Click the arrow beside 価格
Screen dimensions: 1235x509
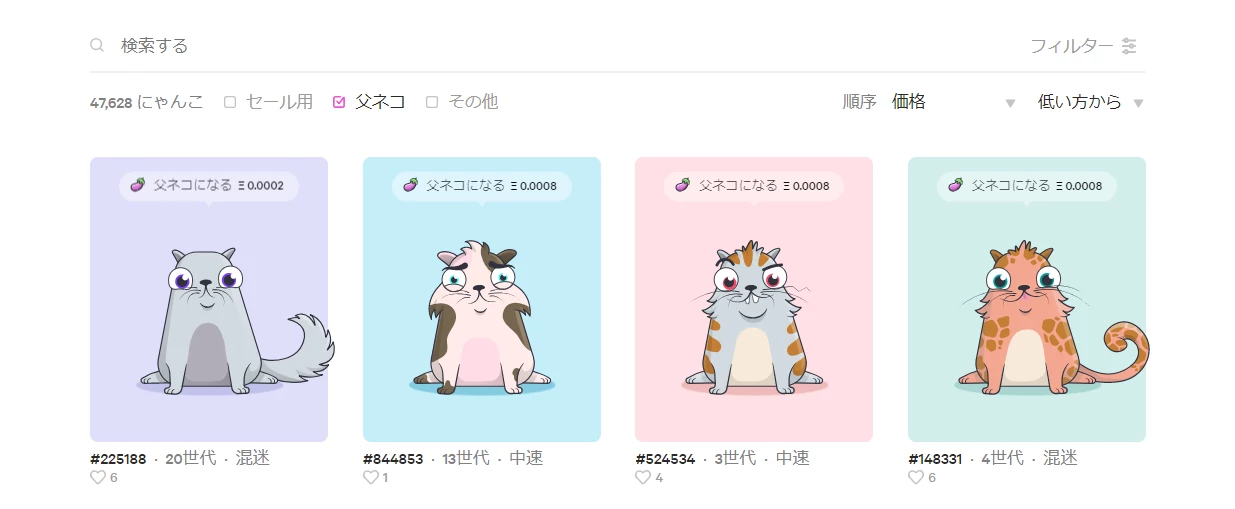(1010, 103)
